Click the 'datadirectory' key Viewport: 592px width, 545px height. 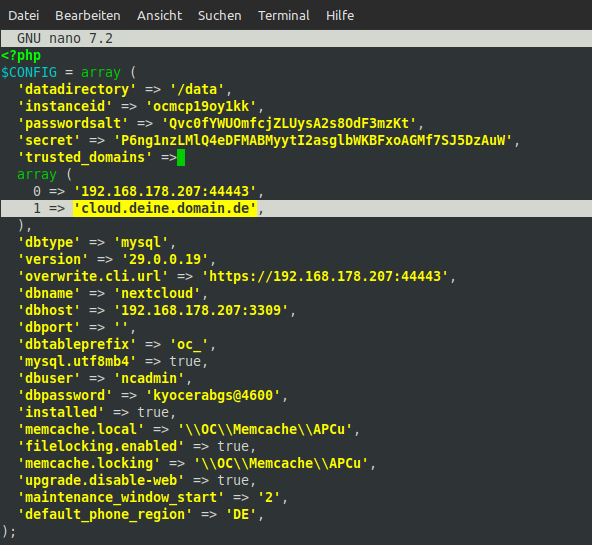pyautogui.click(x=77, y=89)
